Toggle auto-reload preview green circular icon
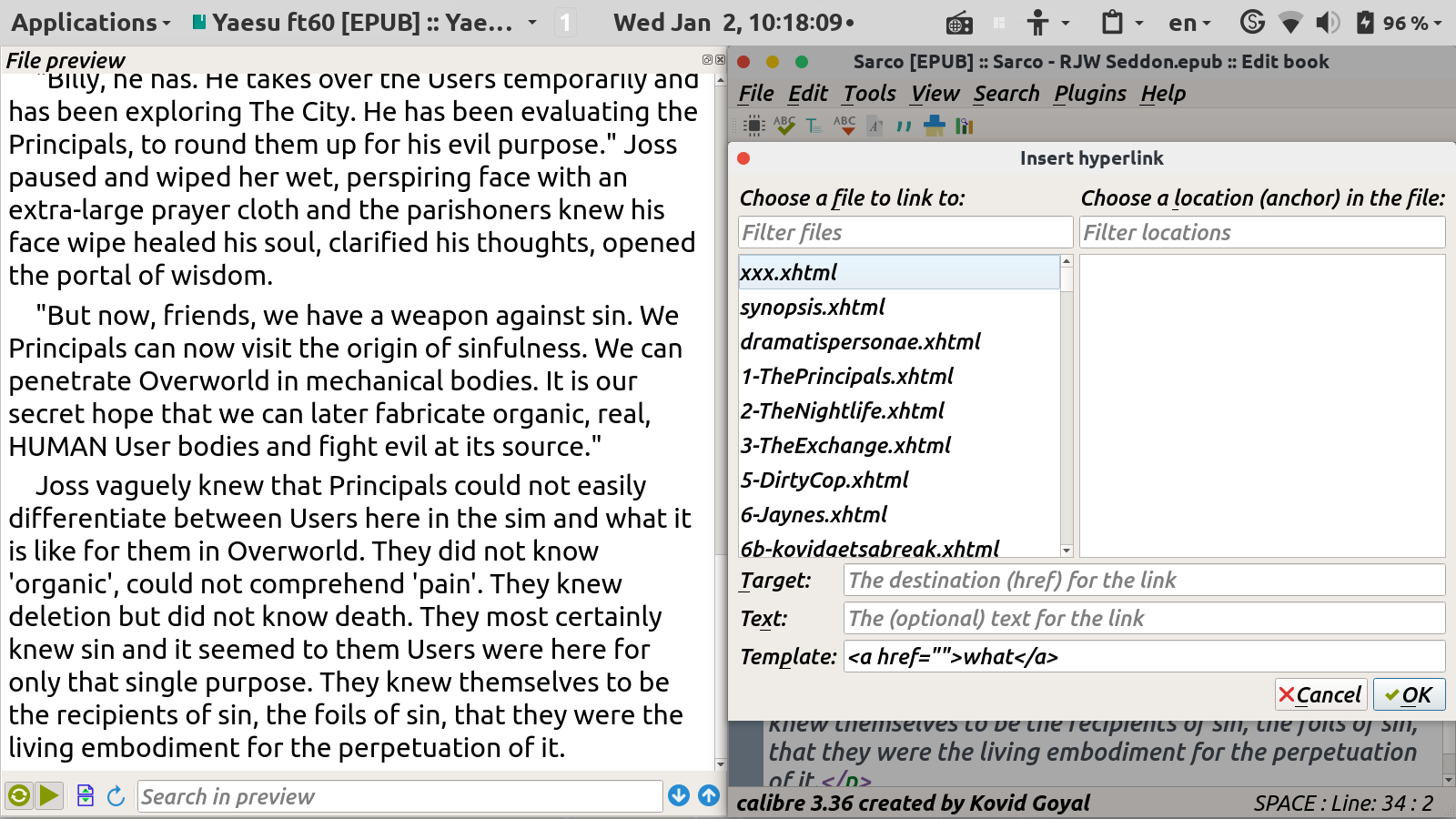 pyautogui.click(x=18, y=796)
